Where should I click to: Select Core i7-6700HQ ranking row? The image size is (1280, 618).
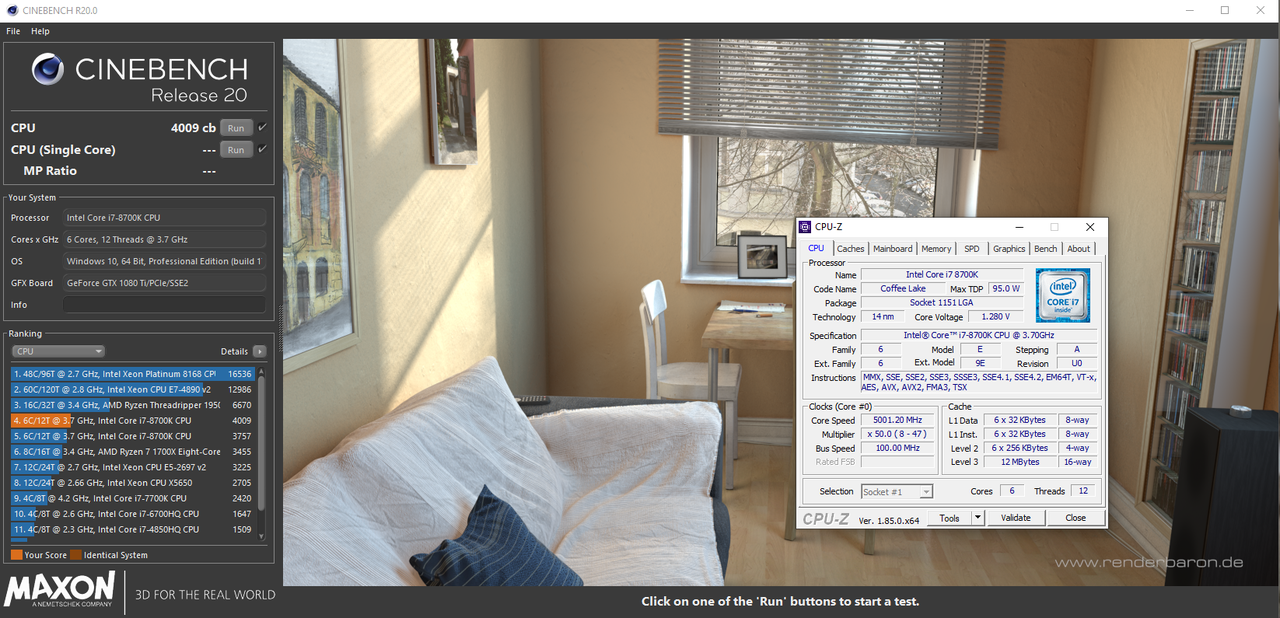133,514
